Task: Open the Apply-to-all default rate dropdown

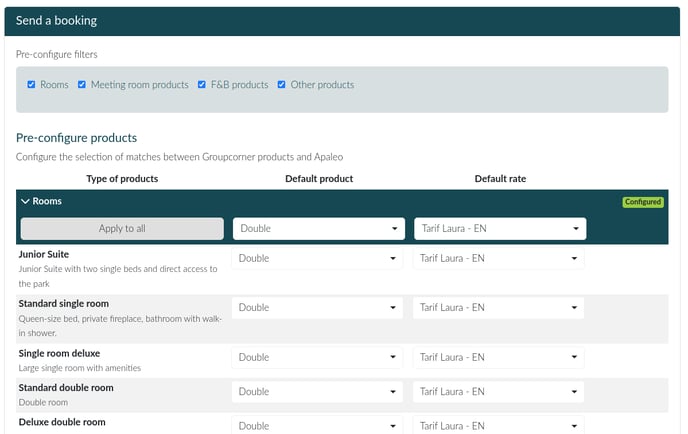Action: click(500, 229)
